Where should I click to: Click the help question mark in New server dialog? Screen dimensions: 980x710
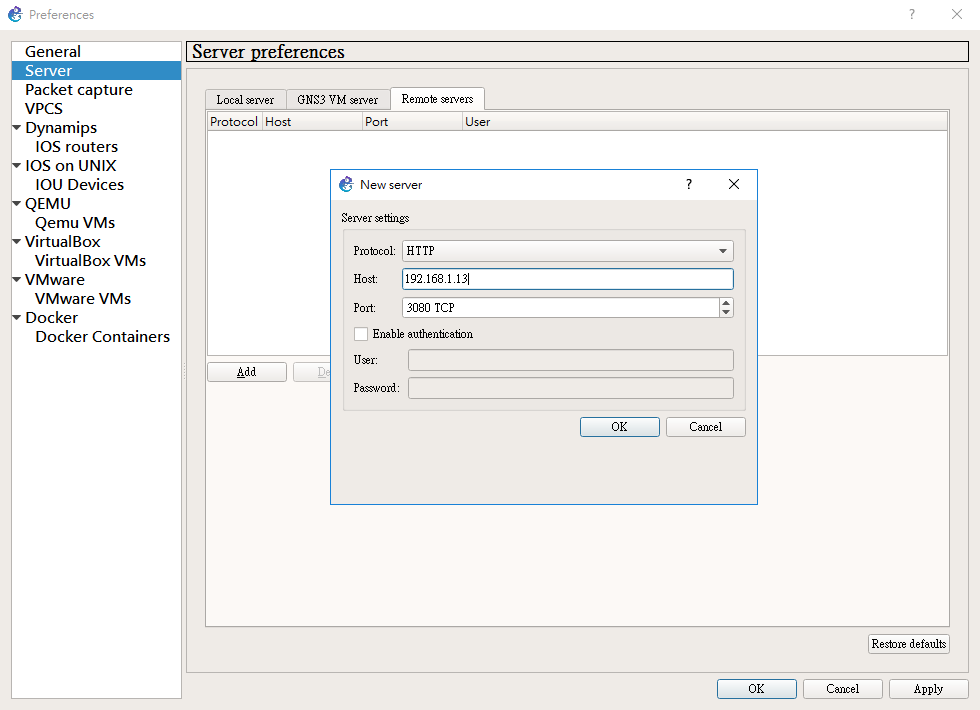689,184
